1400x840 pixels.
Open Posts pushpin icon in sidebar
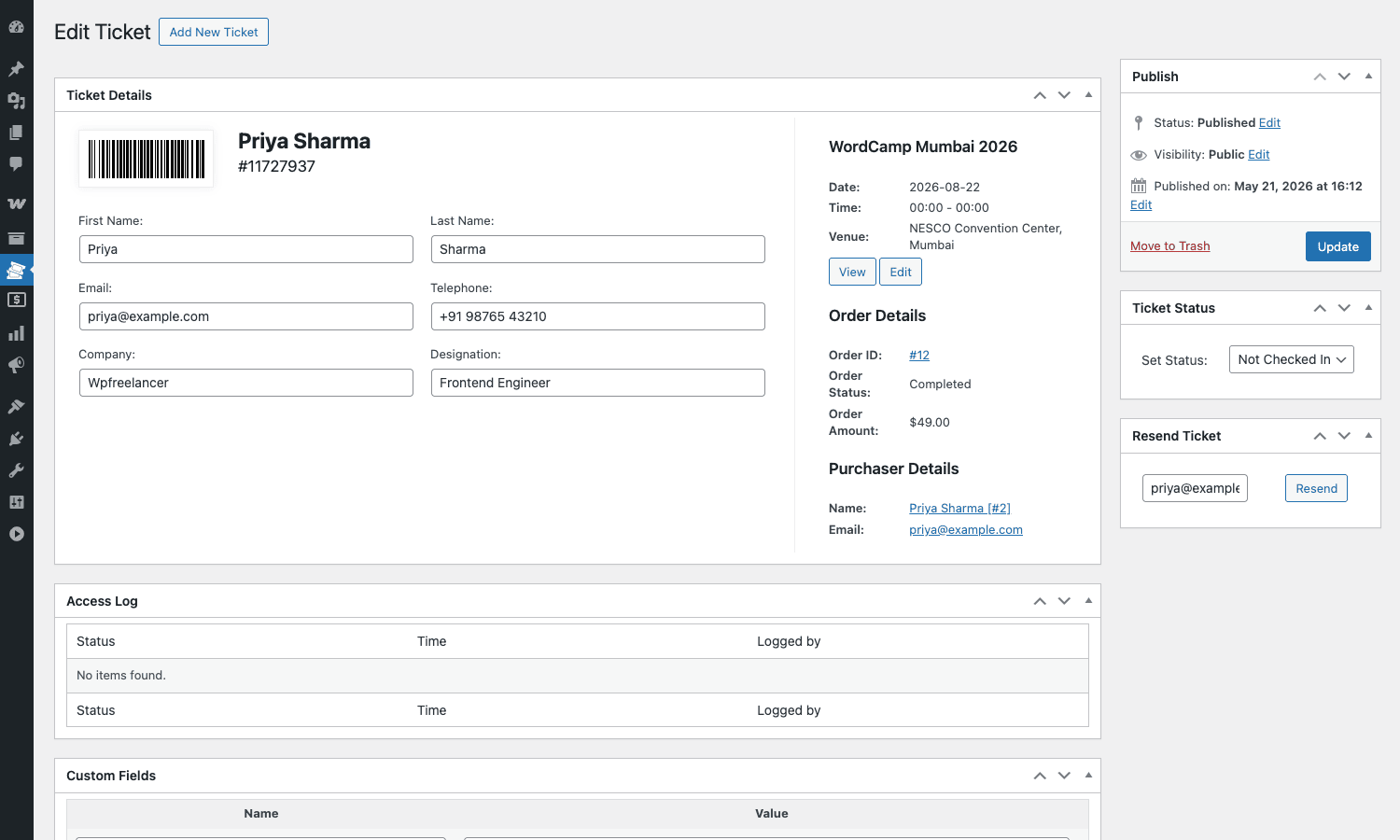16,68
